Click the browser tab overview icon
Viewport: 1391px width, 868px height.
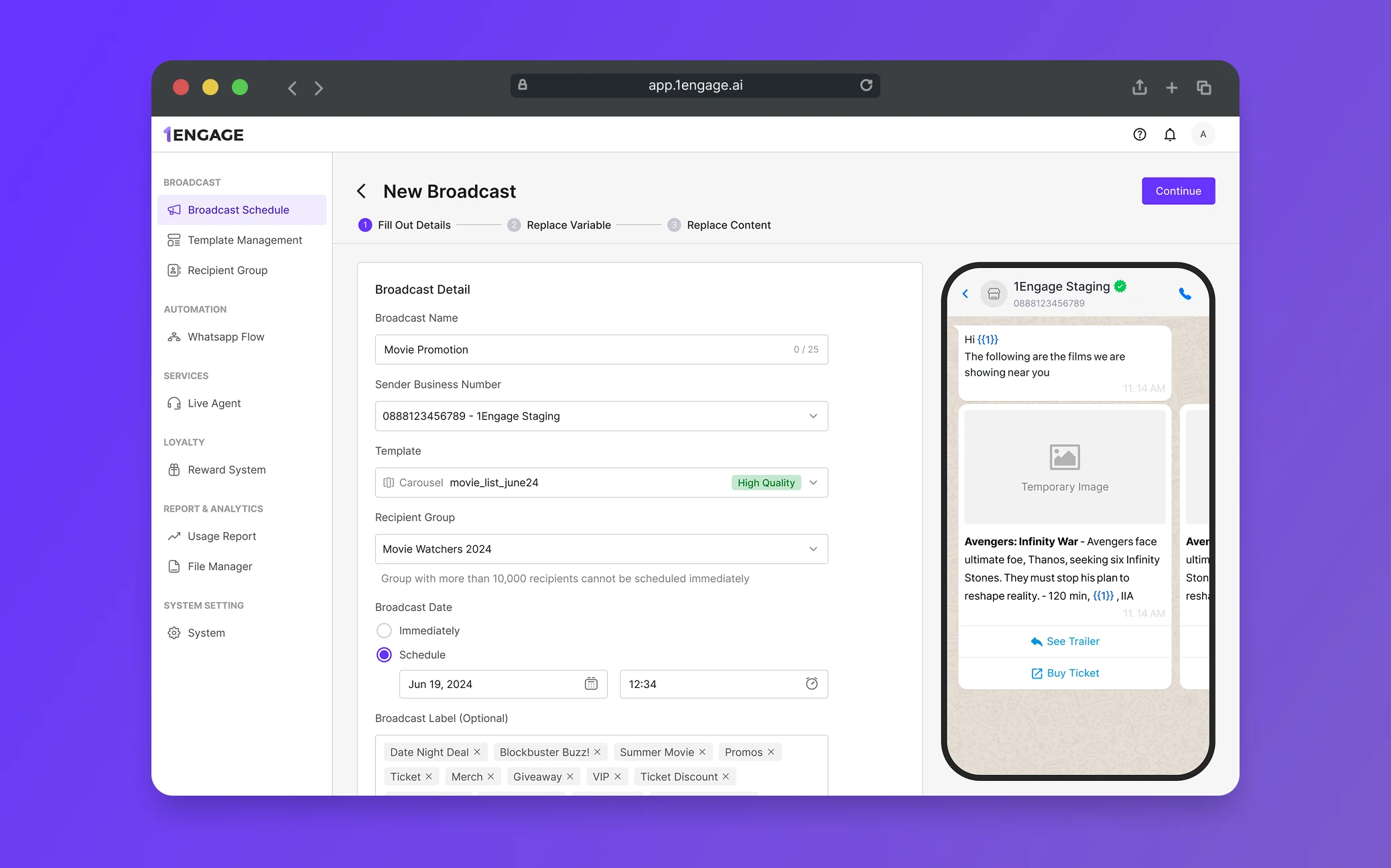click(1203, 88)
